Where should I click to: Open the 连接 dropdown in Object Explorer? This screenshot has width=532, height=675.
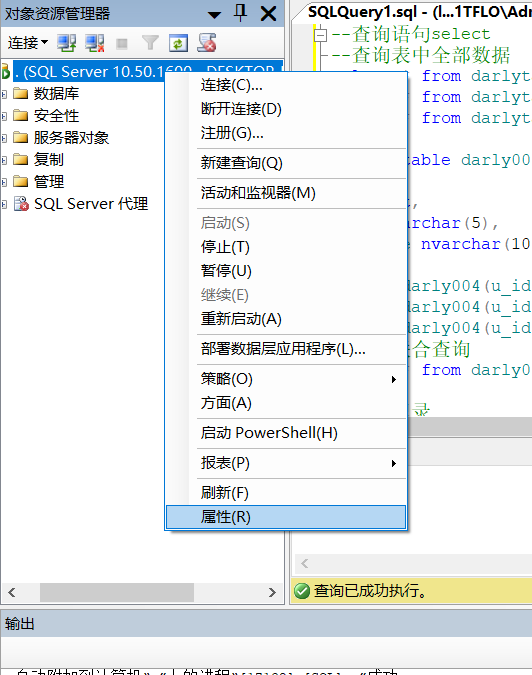coord(28,43)
